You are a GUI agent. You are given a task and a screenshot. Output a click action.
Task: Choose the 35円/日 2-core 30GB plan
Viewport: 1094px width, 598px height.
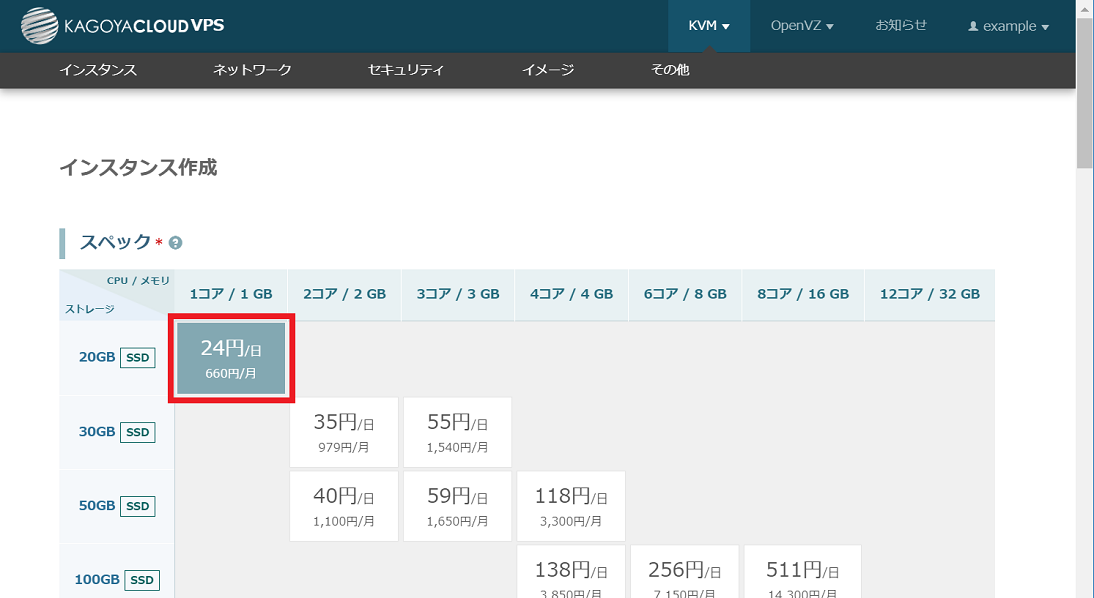[x=344, y=432]
